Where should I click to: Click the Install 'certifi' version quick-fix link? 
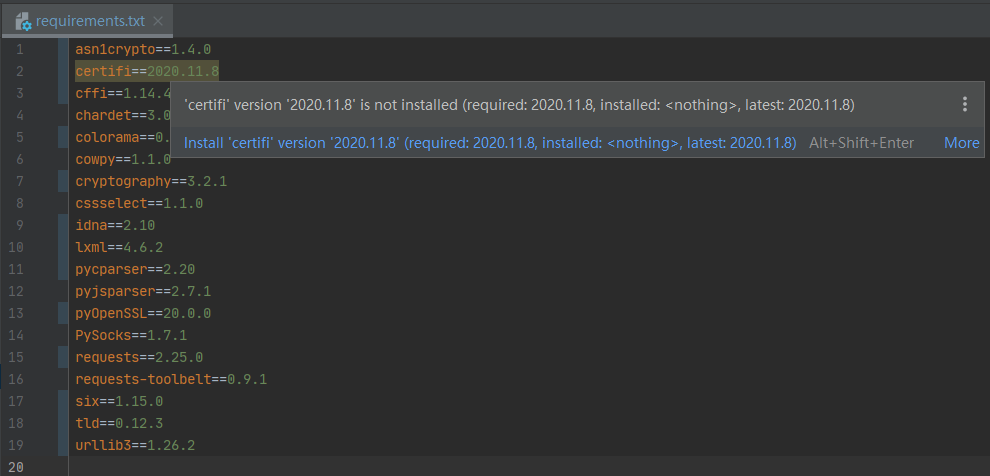tap(490, 142)
